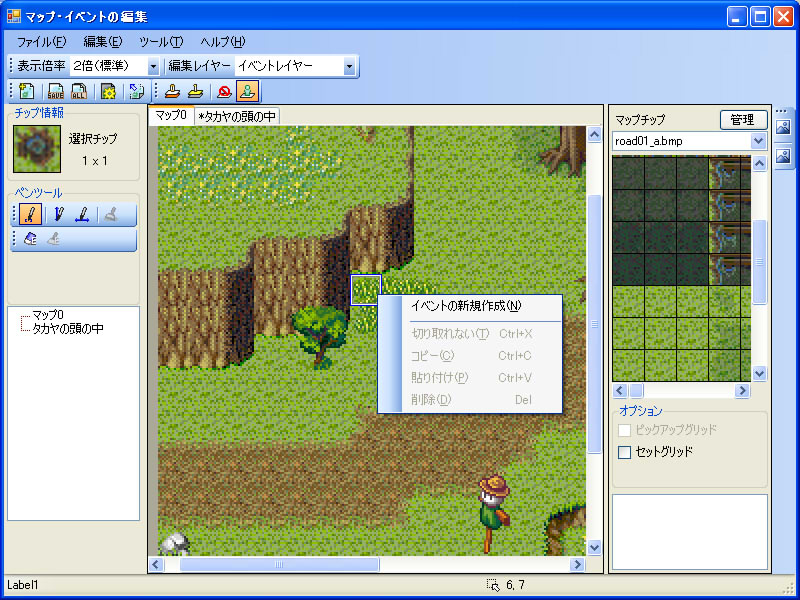Click the lower image icon on right sidebar
This screenshot has width=800, height=600.
pyautogui.click(x=783, y=156)
